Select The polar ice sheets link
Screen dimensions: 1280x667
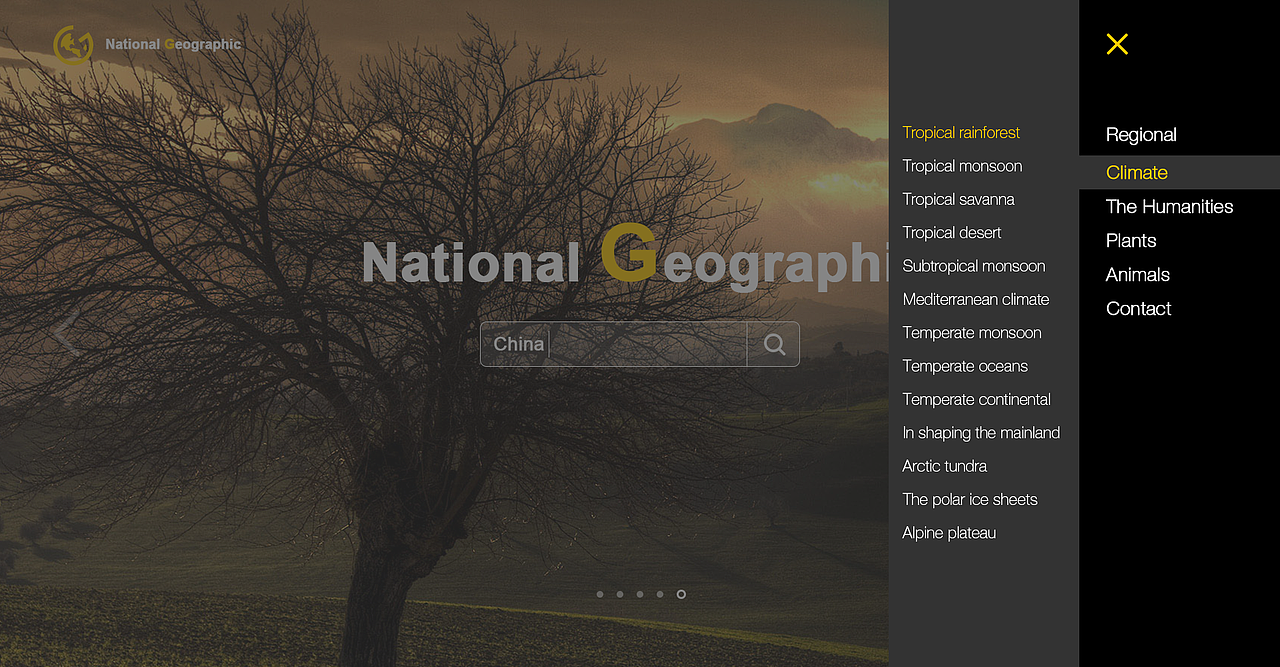click(970, 500)
